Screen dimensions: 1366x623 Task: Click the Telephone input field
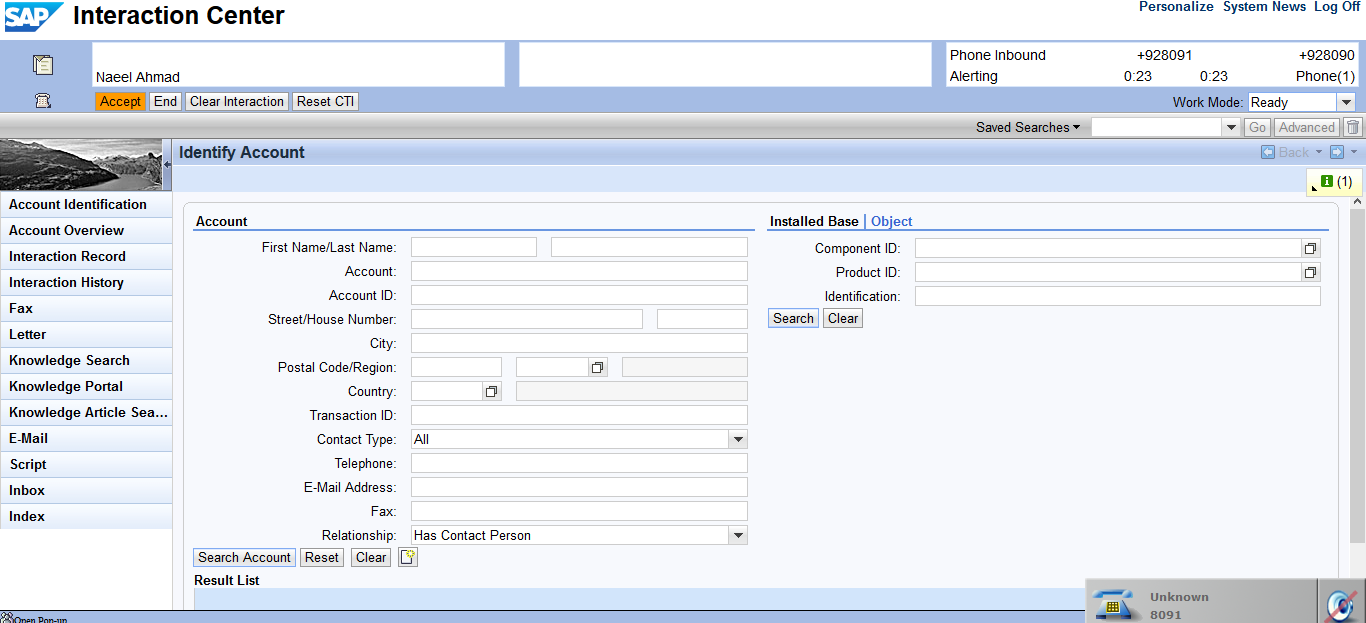[x=579, y=463]
